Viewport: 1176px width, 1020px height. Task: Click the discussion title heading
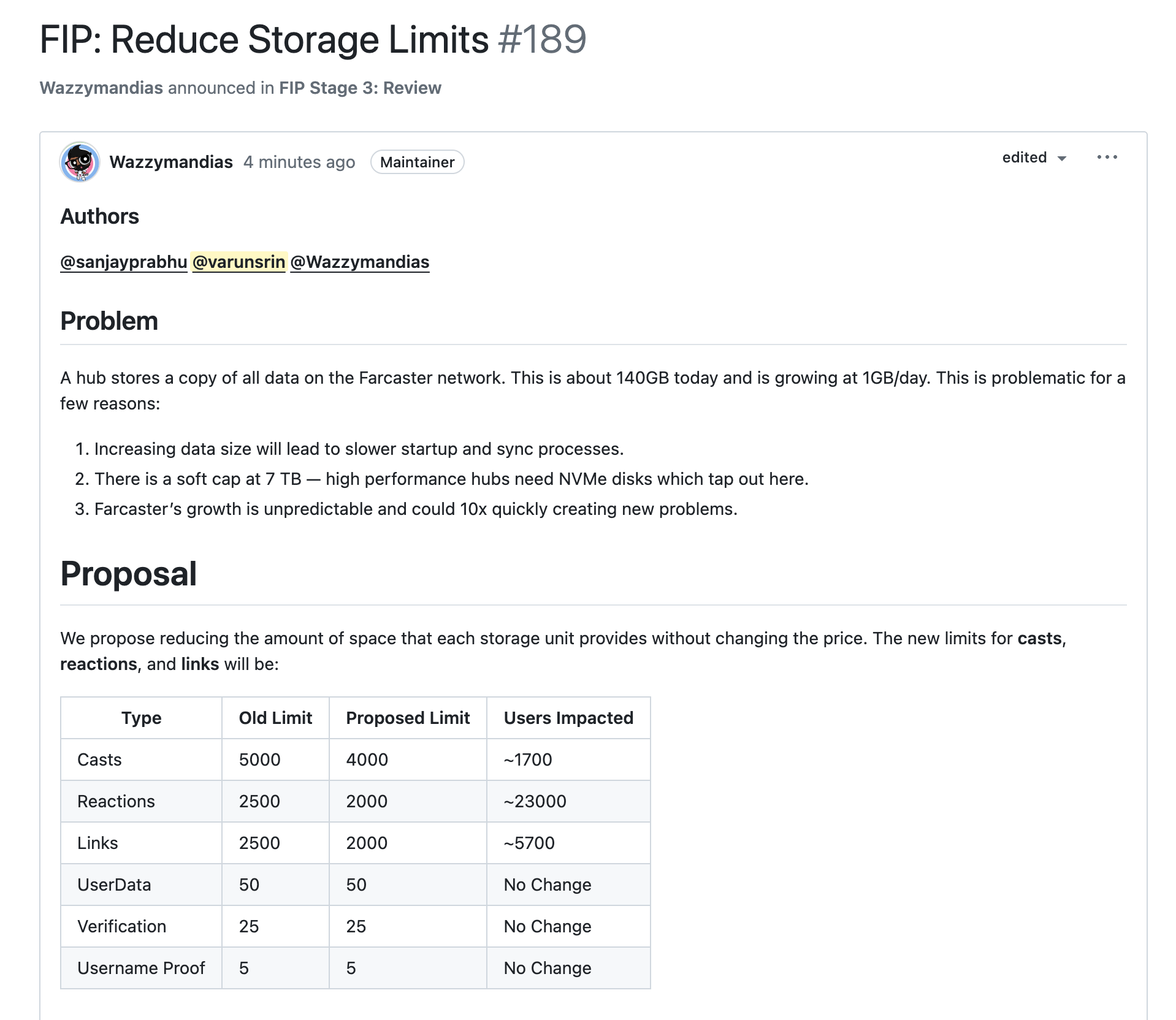point(264,40)
